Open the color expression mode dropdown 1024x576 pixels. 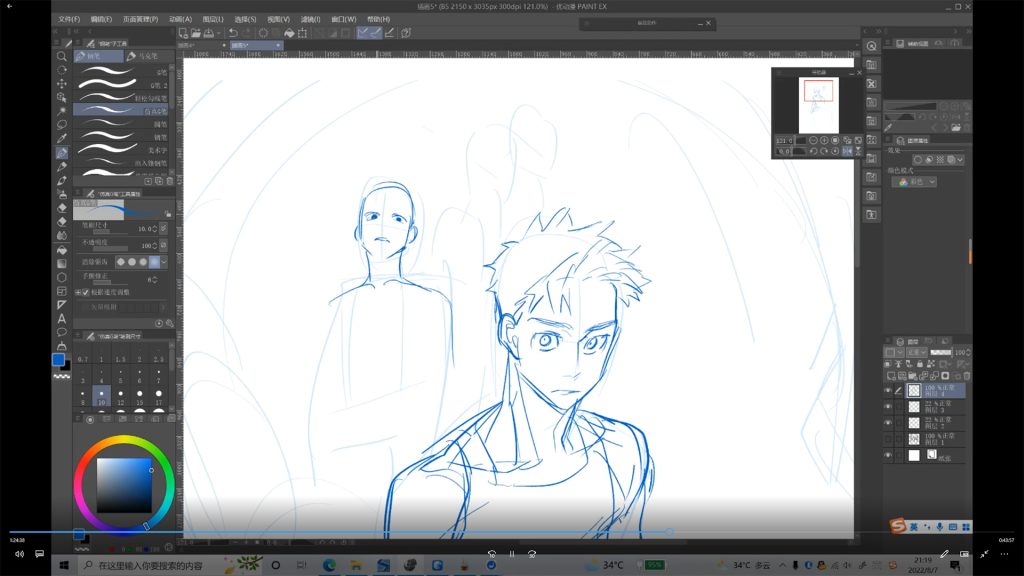pyautogui.click(x=919, y=182)
